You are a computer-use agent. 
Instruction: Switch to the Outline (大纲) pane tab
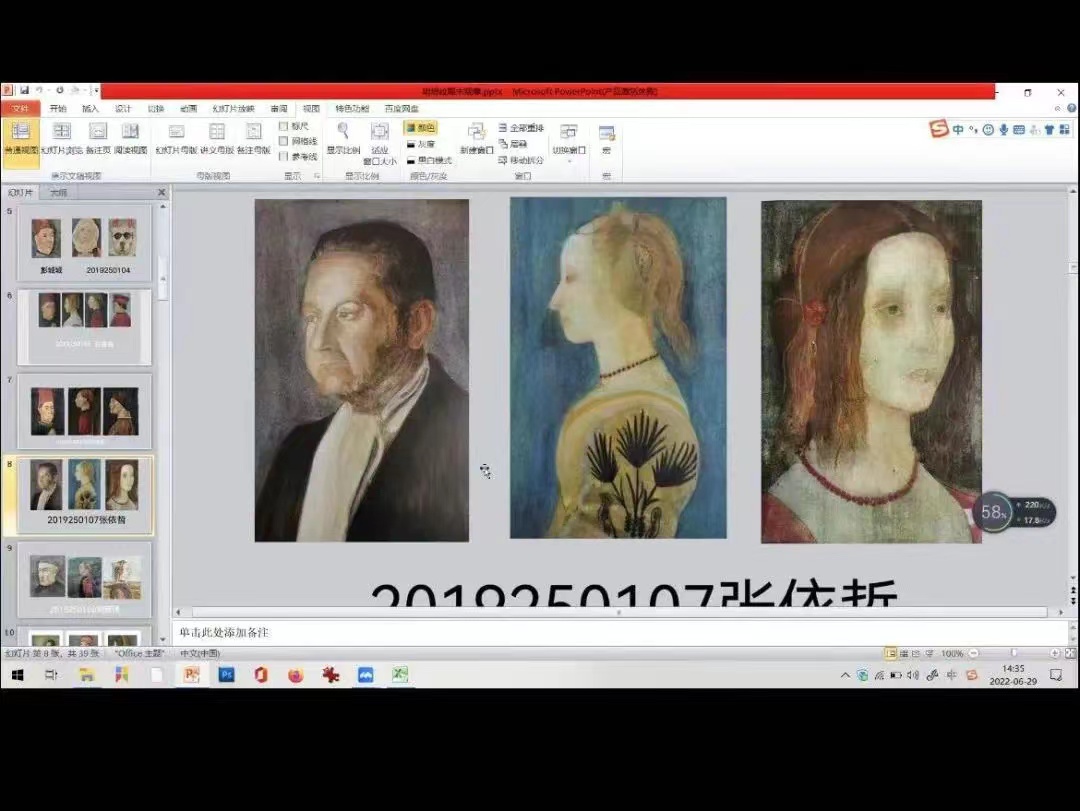(x=59, y=192)
